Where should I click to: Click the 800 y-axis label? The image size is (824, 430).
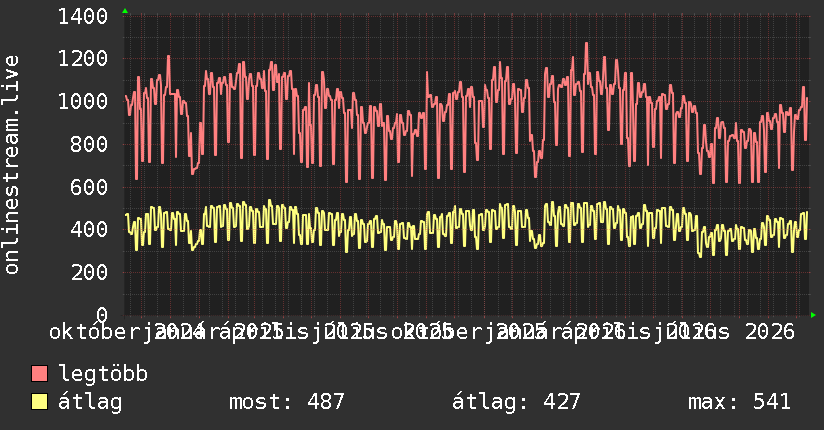tap(89, 144)
